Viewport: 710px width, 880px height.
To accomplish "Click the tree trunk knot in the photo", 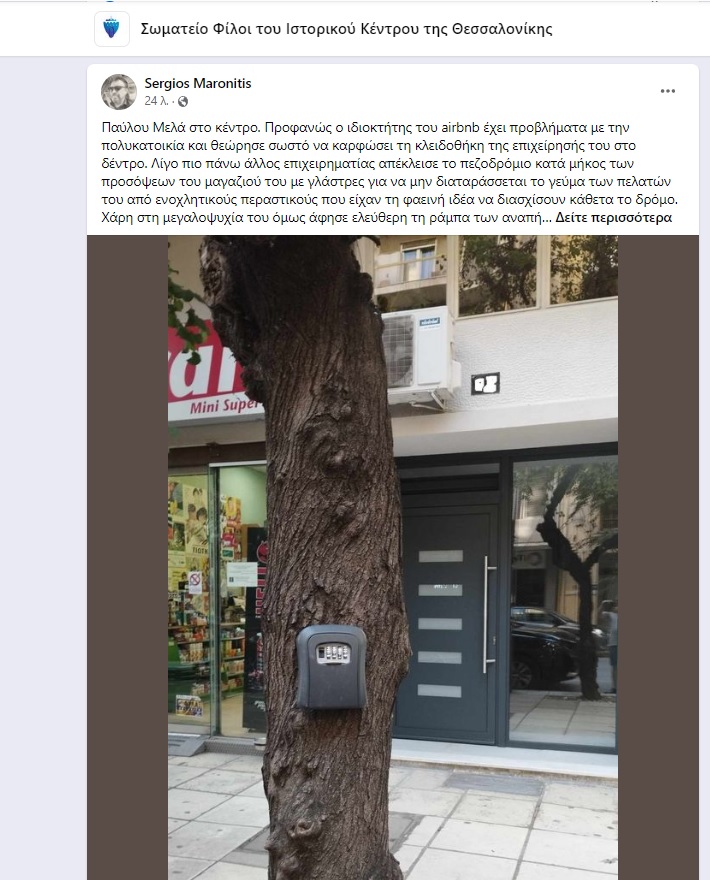I will 331,449.
